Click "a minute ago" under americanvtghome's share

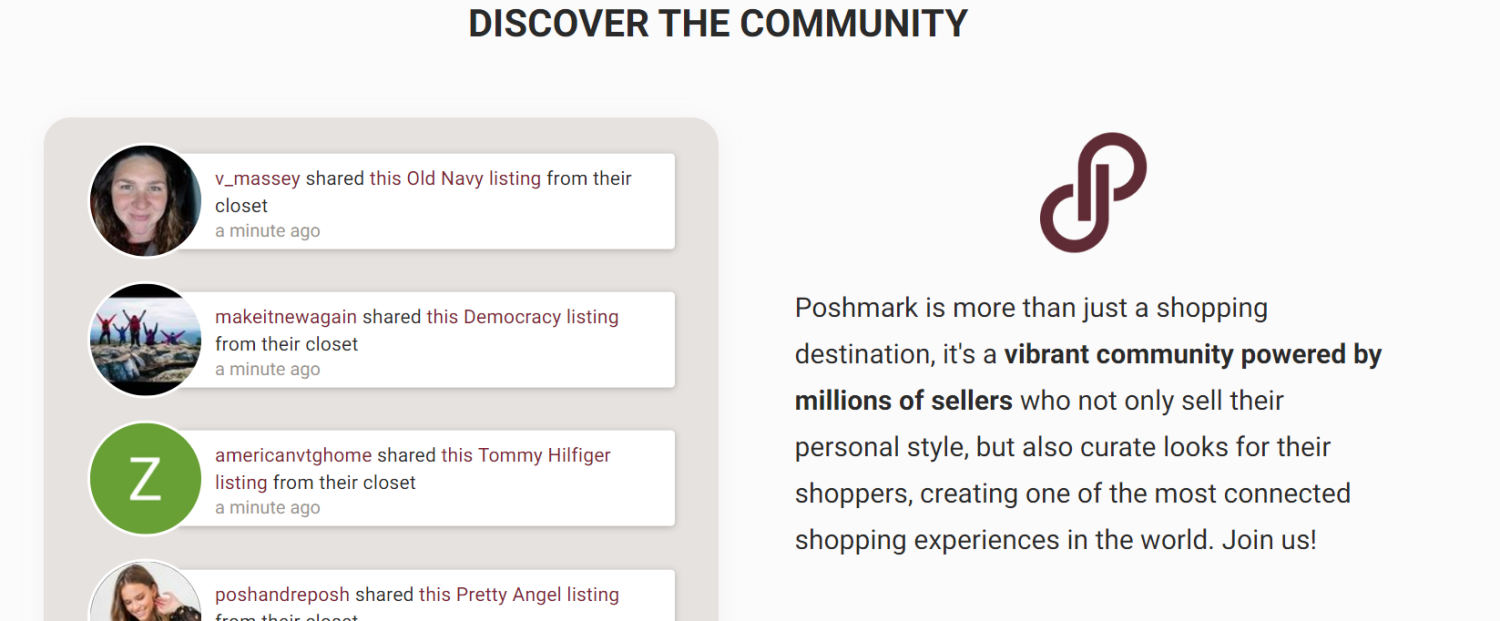pyautogui.click(x=268, y=508)
